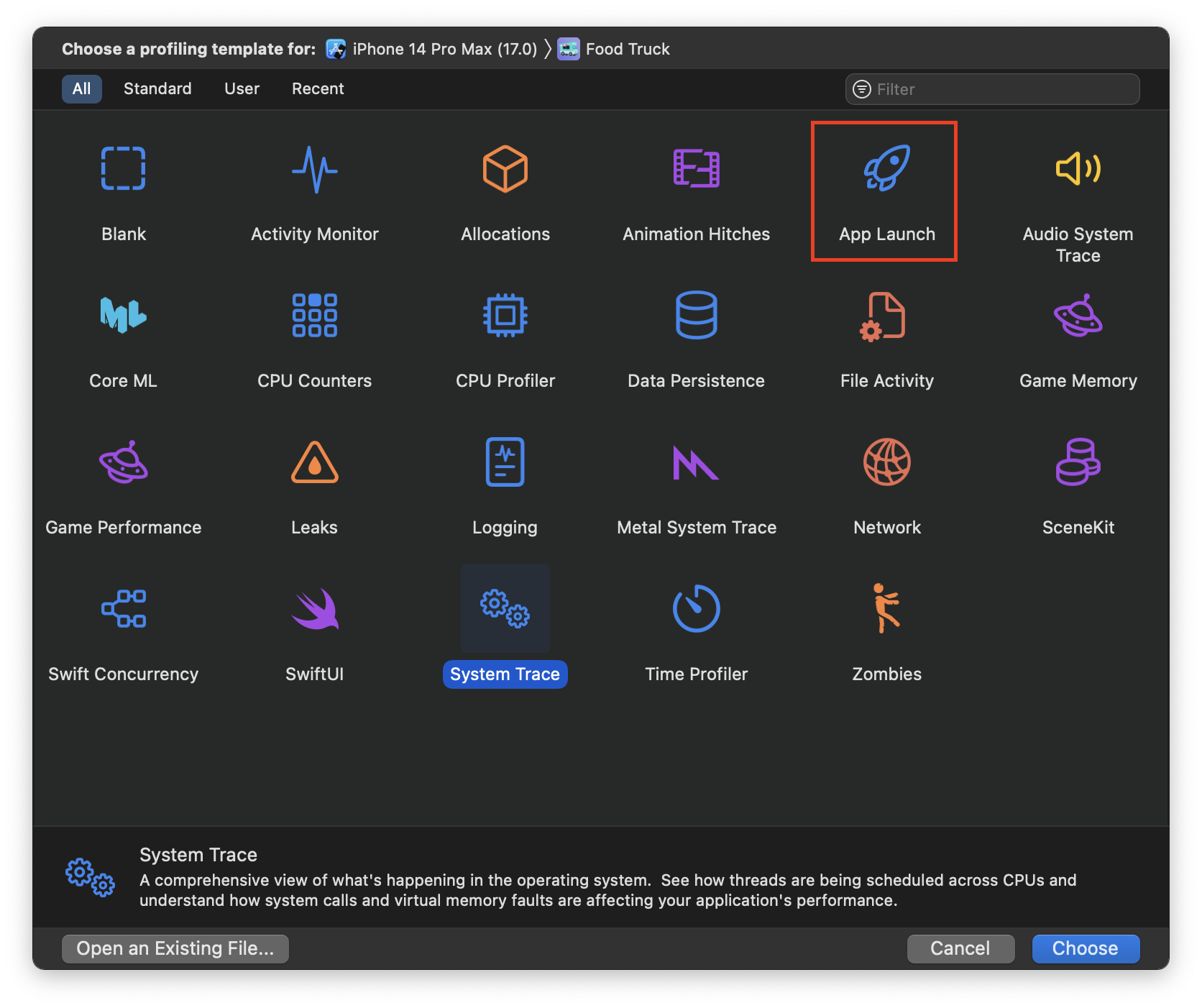The width and height of the screenshot is (1202, 1008).
Task: Click the System Trace gears icon
Action: click(x=505, y=608)
